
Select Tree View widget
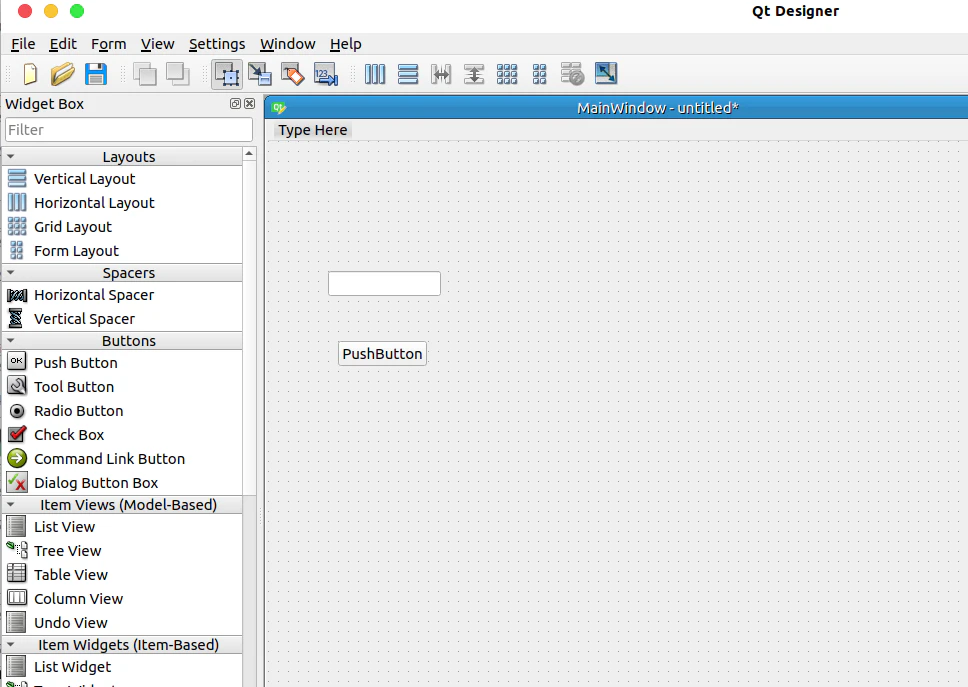(122, 551)
